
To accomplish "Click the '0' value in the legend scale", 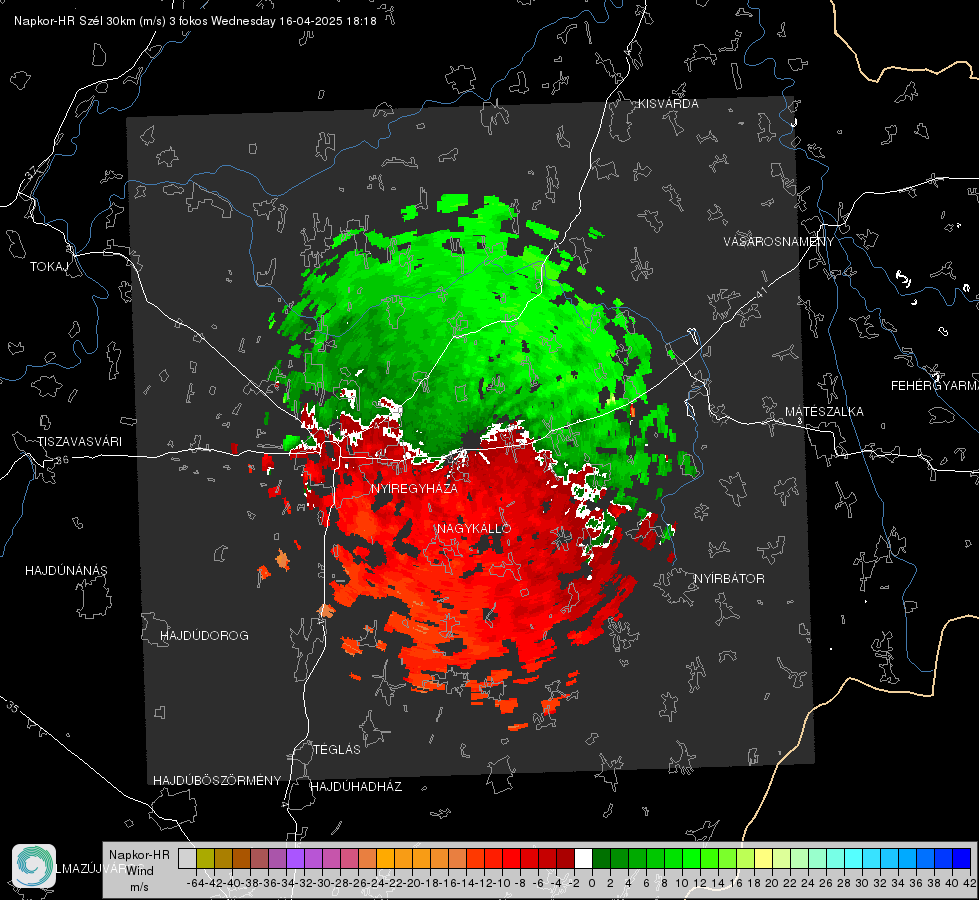I will click(592, 883).
